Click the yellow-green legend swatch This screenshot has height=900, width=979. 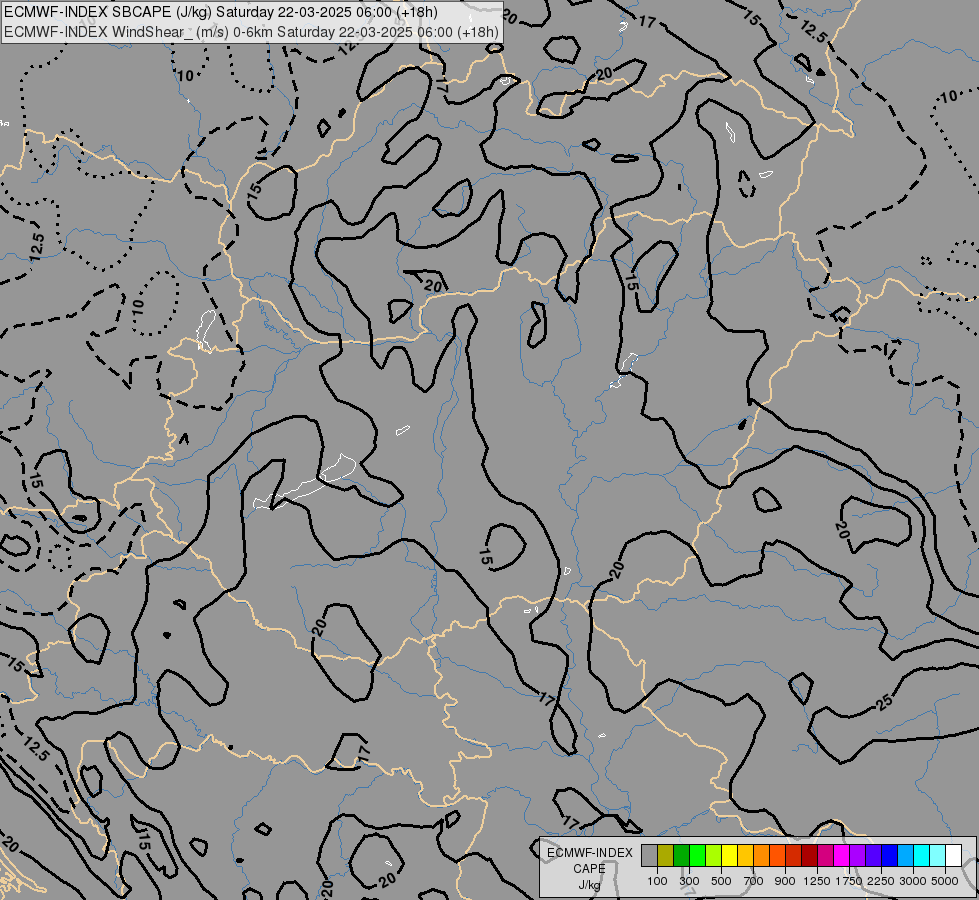point(714,856)
